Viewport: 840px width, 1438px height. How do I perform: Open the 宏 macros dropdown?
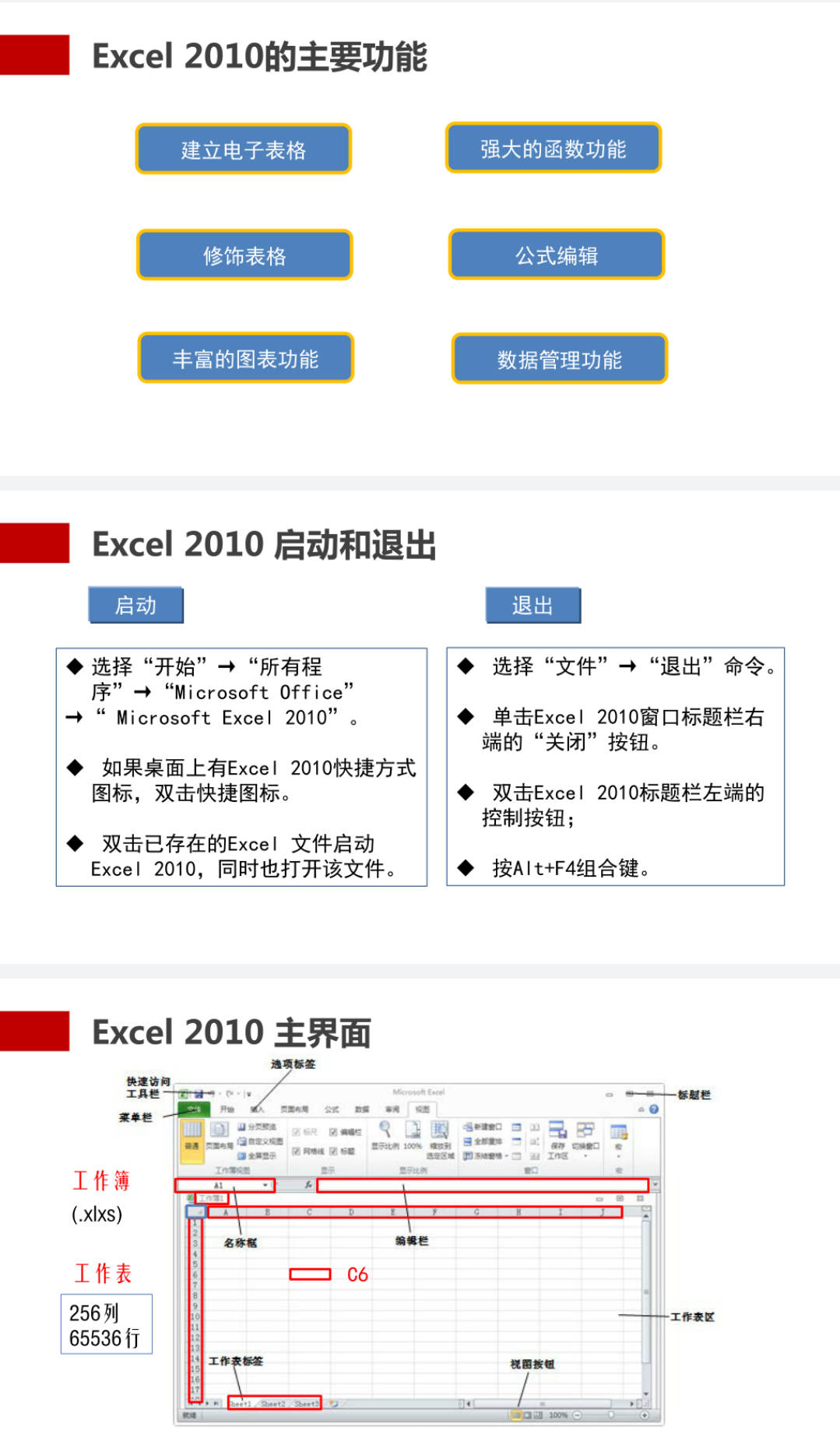619,1141
